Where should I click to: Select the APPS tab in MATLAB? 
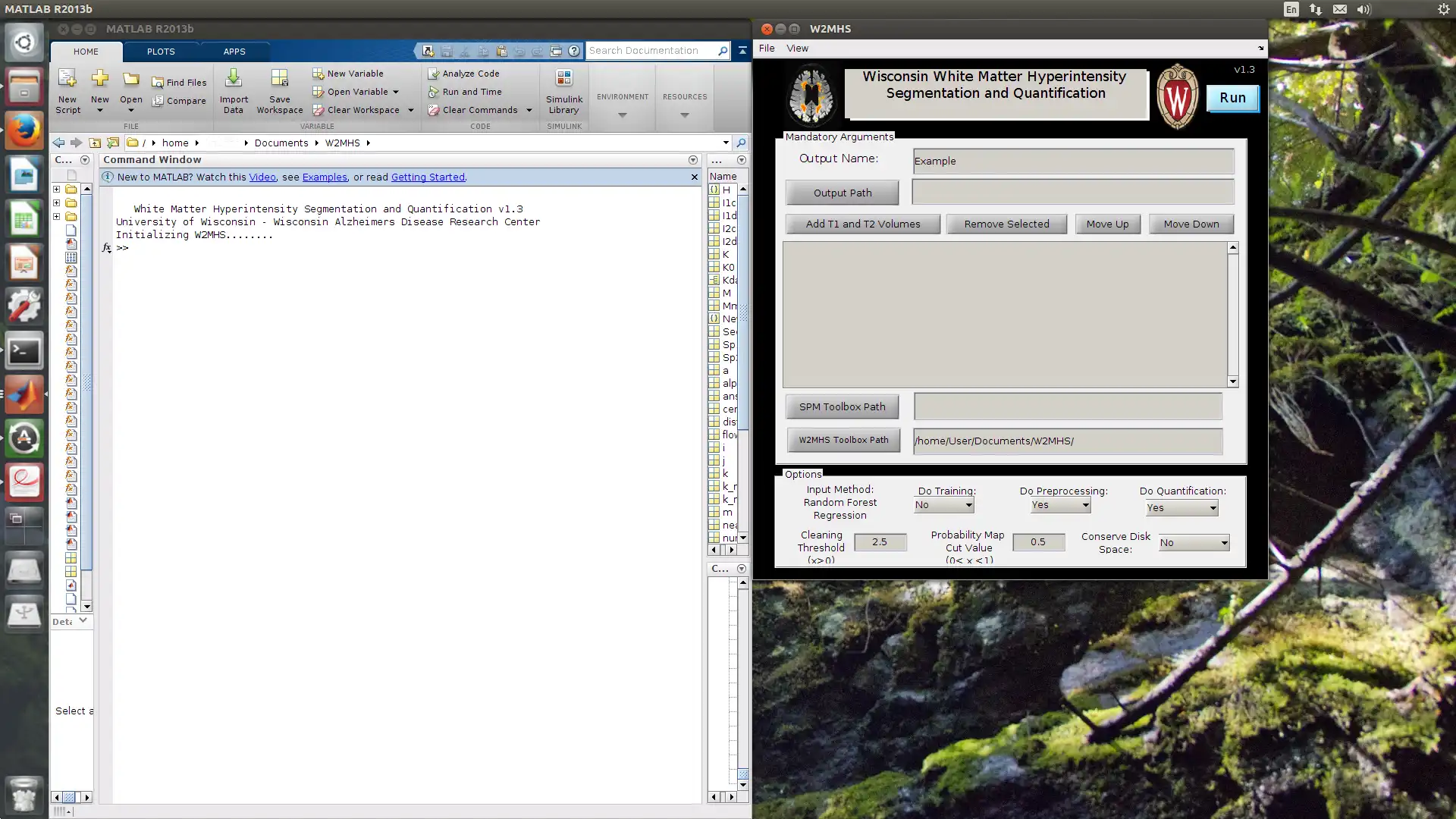pyautogui.click(x=233, y=51)
